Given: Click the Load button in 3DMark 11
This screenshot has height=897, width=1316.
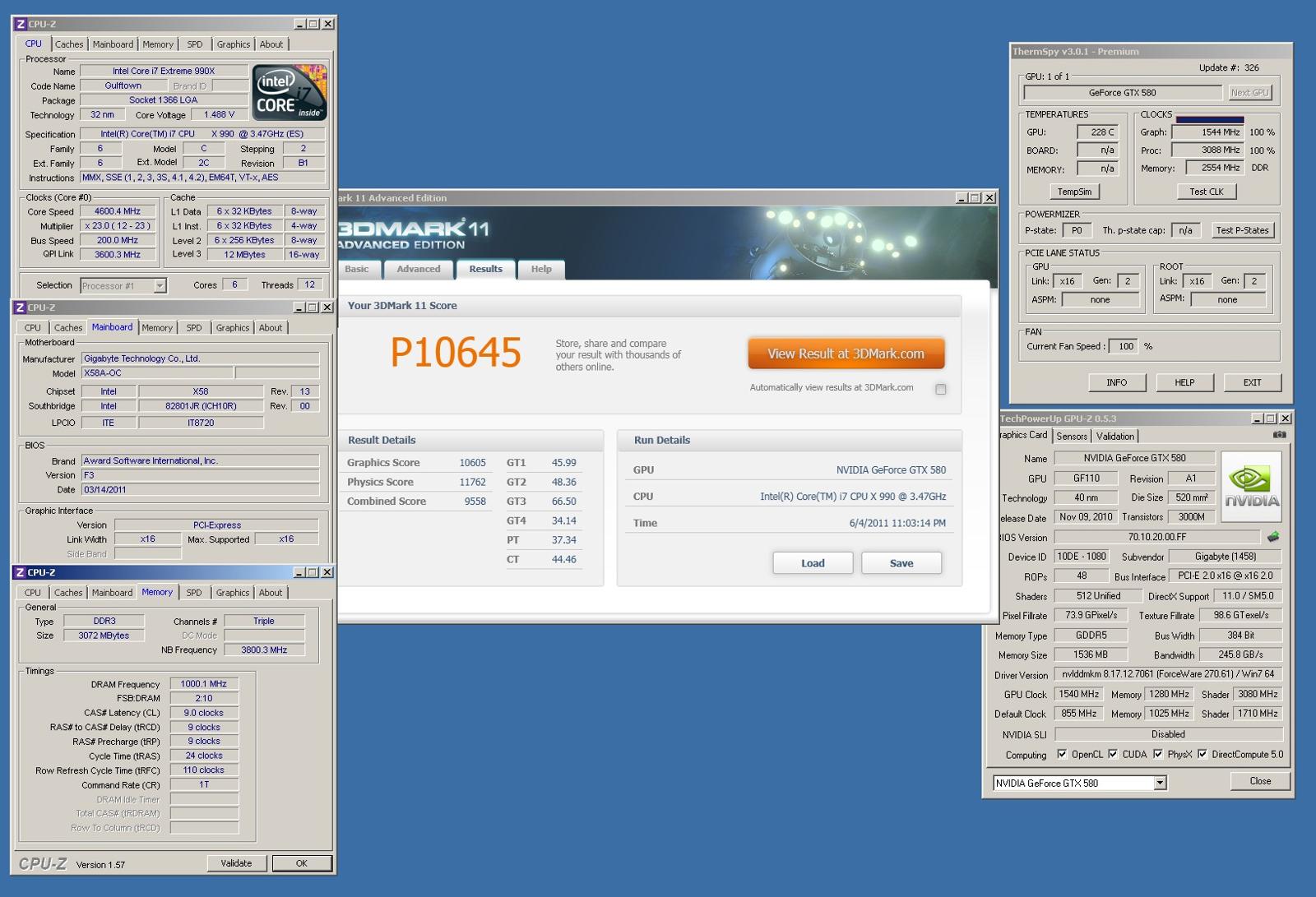Looking at the screenshot, I should (x=813, y=563).
